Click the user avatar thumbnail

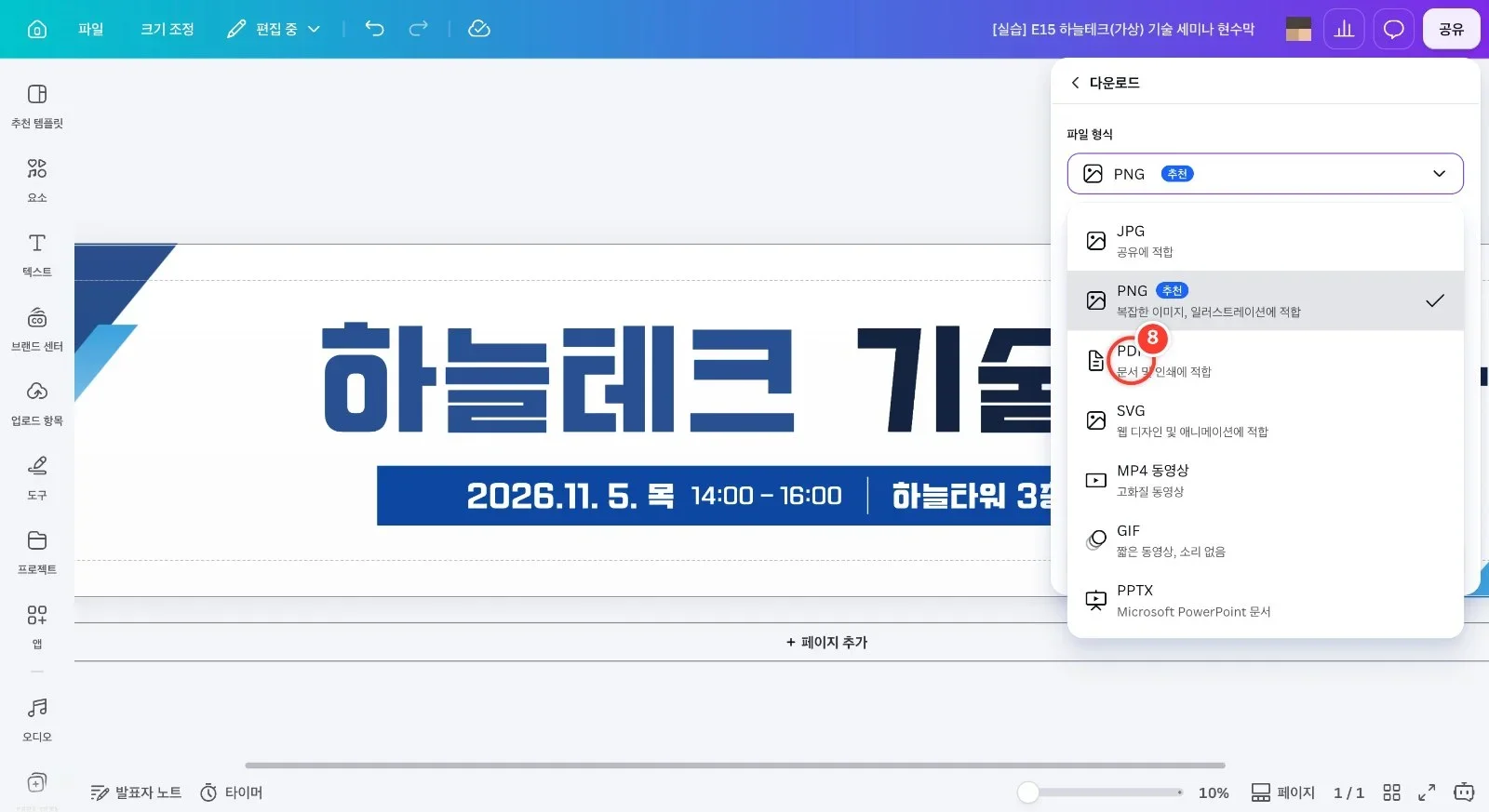point(1298,29)
